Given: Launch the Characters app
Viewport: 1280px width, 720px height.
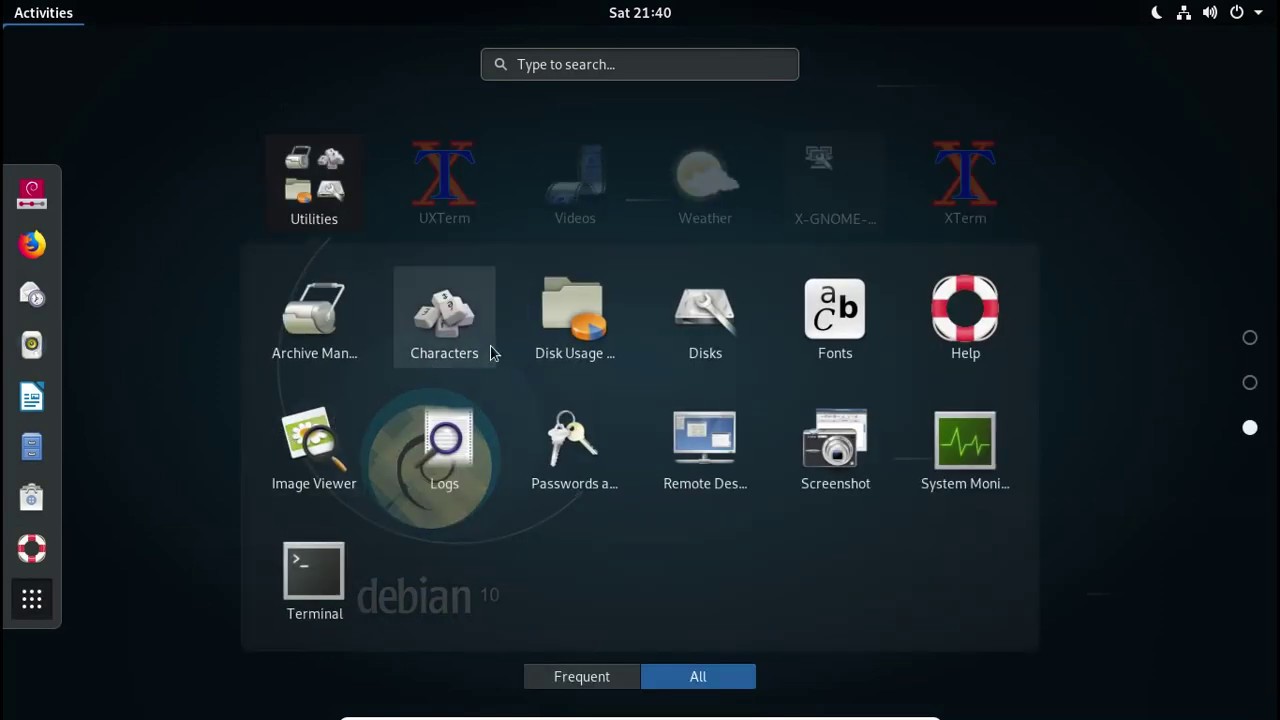Looking at the screenshot, I should pyautogui.click(x=444, y=319).
